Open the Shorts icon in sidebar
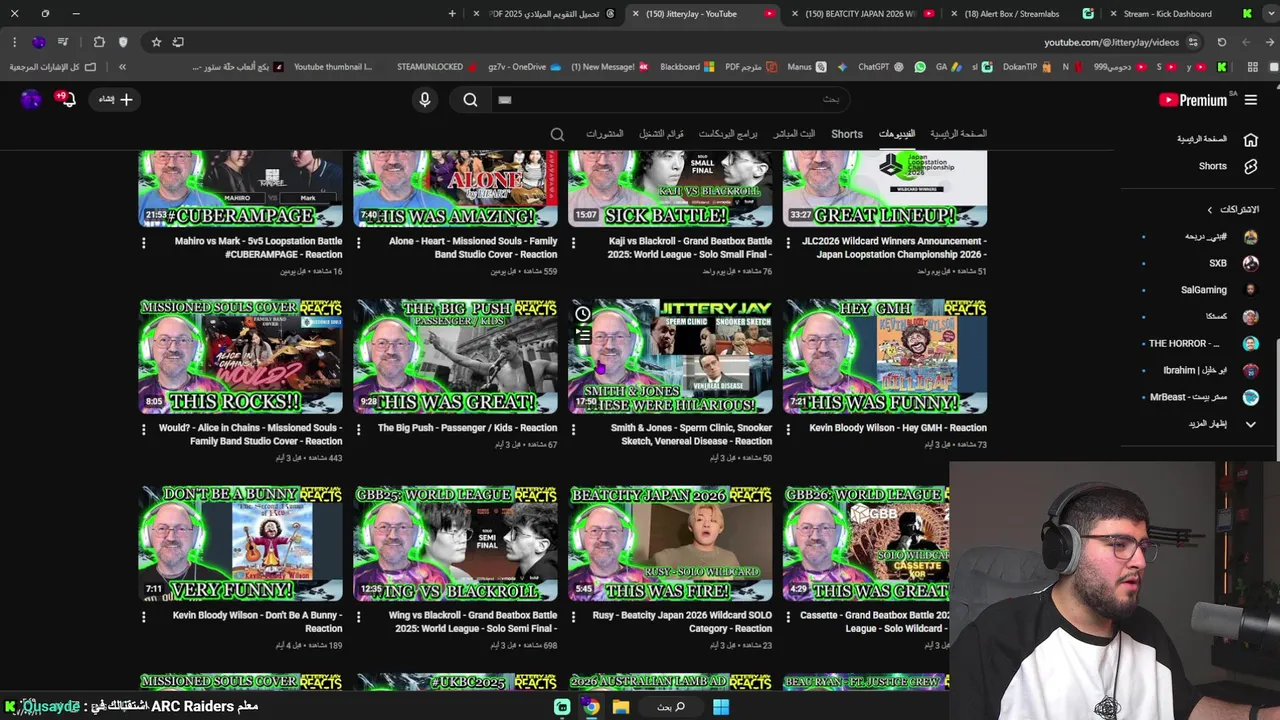Viewport: 1280px width, 720px height. coord(1250,167)
